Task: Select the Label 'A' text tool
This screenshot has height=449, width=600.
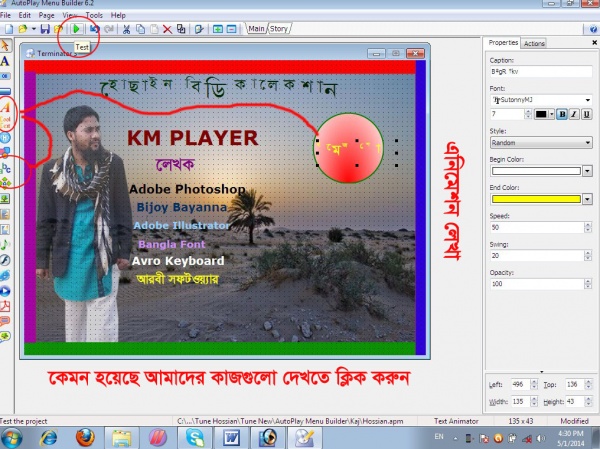Action: (x=6, y=61)
